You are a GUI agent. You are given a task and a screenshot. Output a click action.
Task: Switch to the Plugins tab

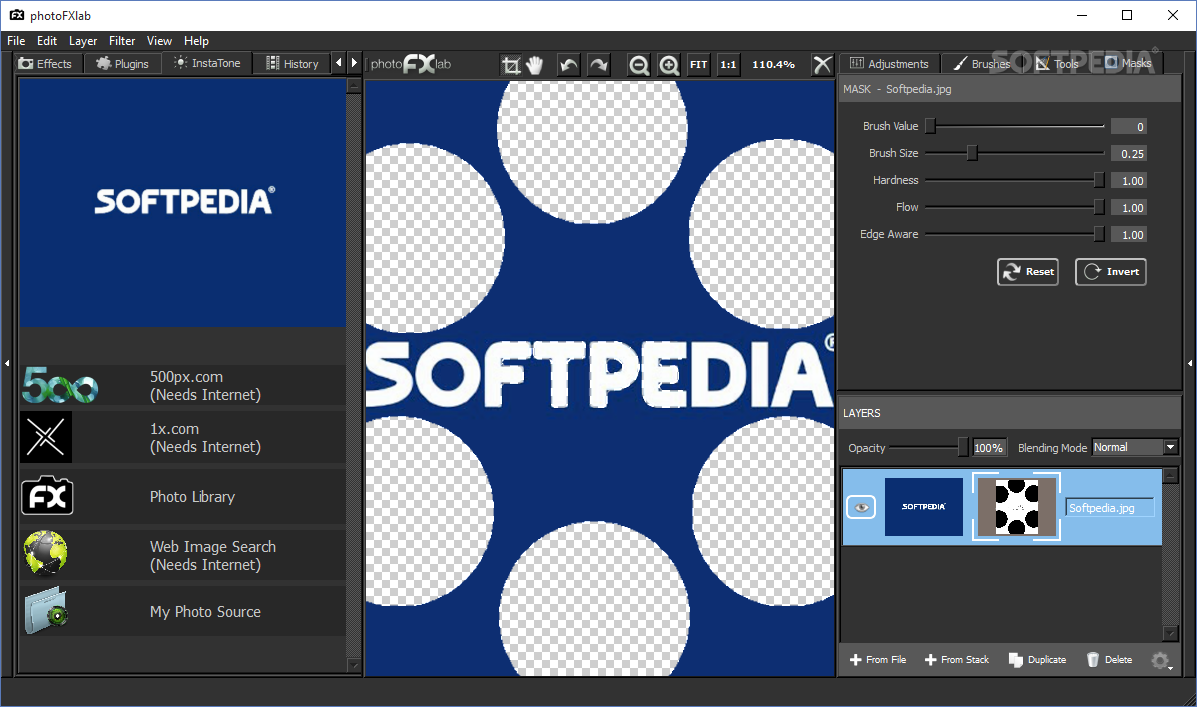click(122, 63)
